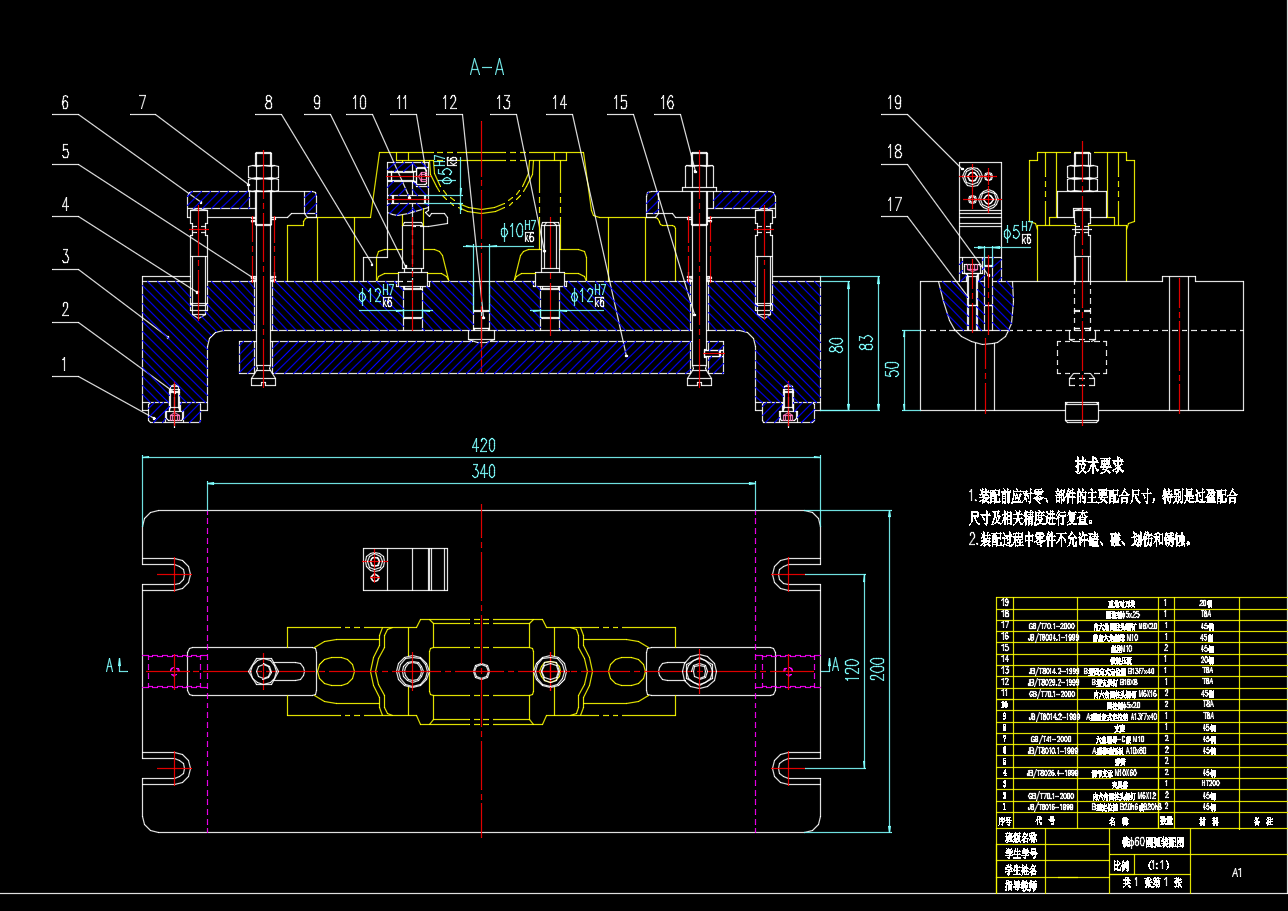Click part callout number 7
The image size is (1288, 911).
pyautogui.click(x=142, y=102)
